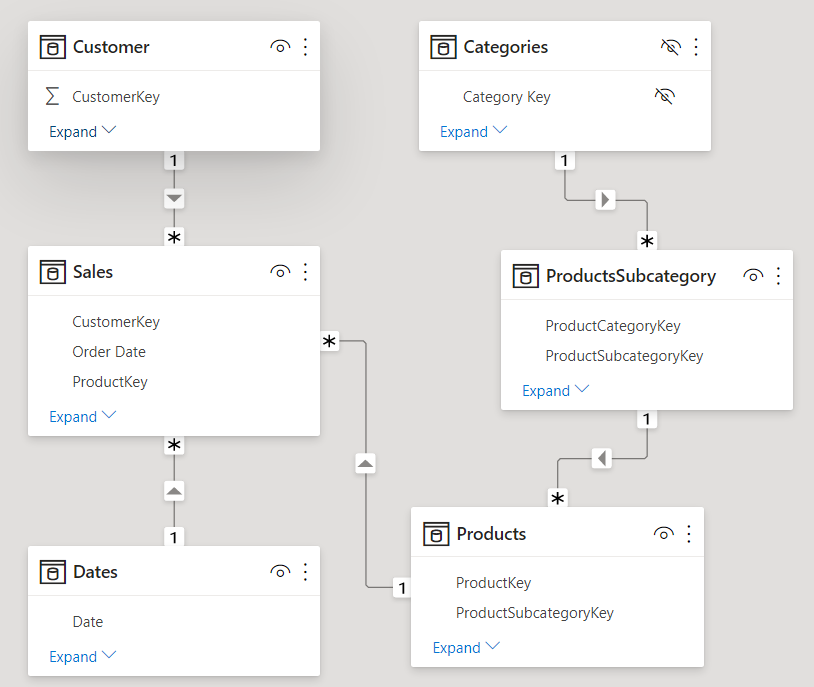Click the Dates table more options
Viewport: 814px width, 687px height.
tap(306, 572)
